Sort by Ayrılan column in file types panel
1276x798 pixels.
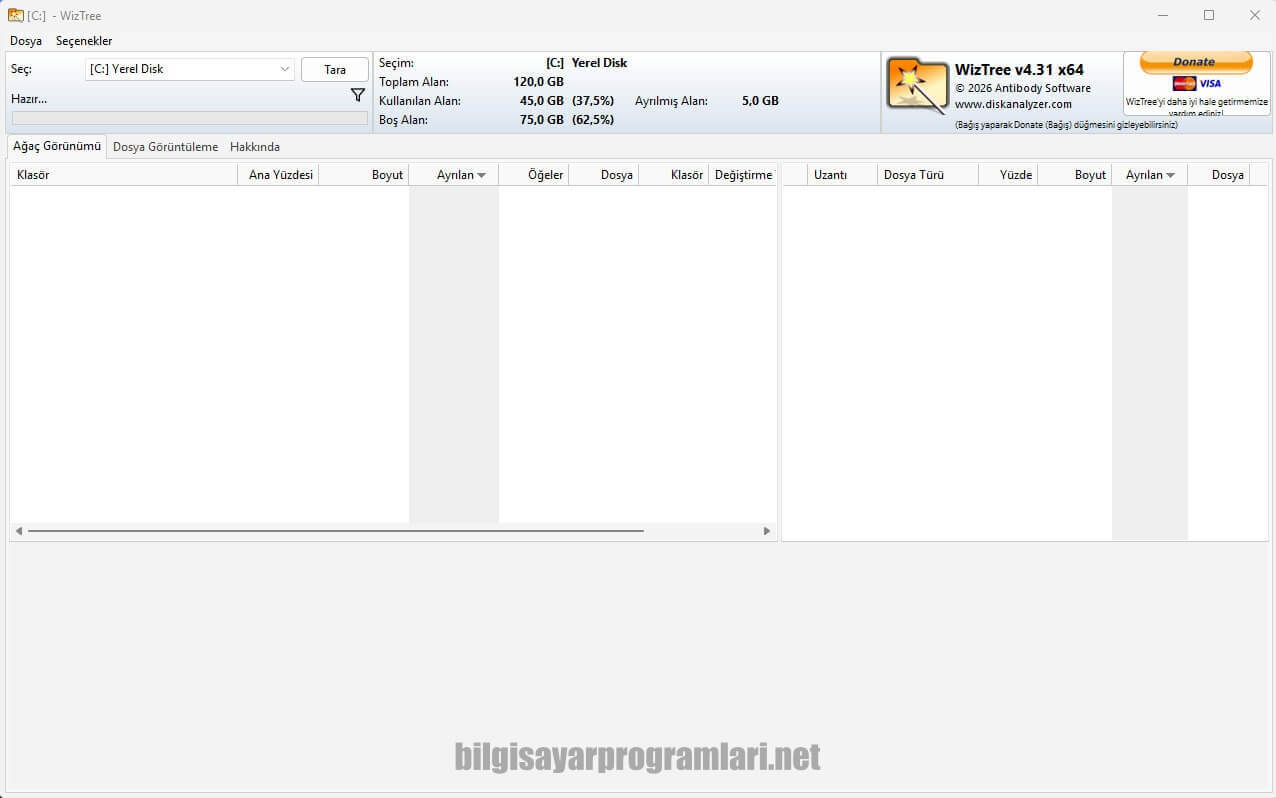click(1150, 175)
